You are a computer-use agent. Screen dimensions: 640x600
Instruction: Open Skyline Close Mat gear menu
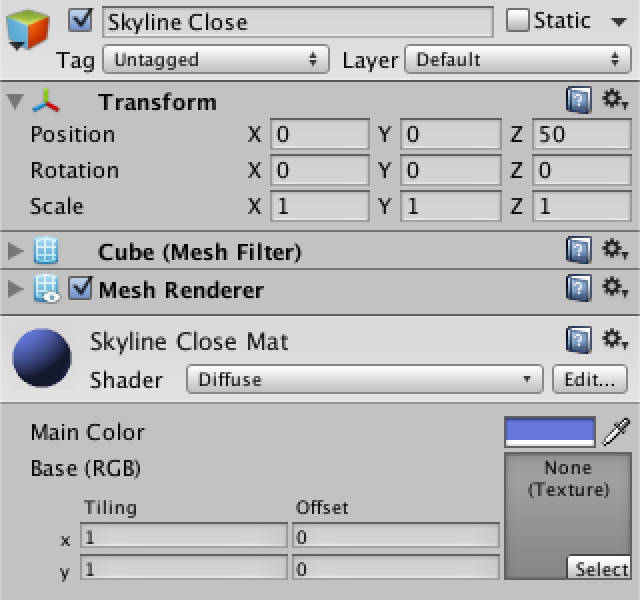(x=615, y=339)
